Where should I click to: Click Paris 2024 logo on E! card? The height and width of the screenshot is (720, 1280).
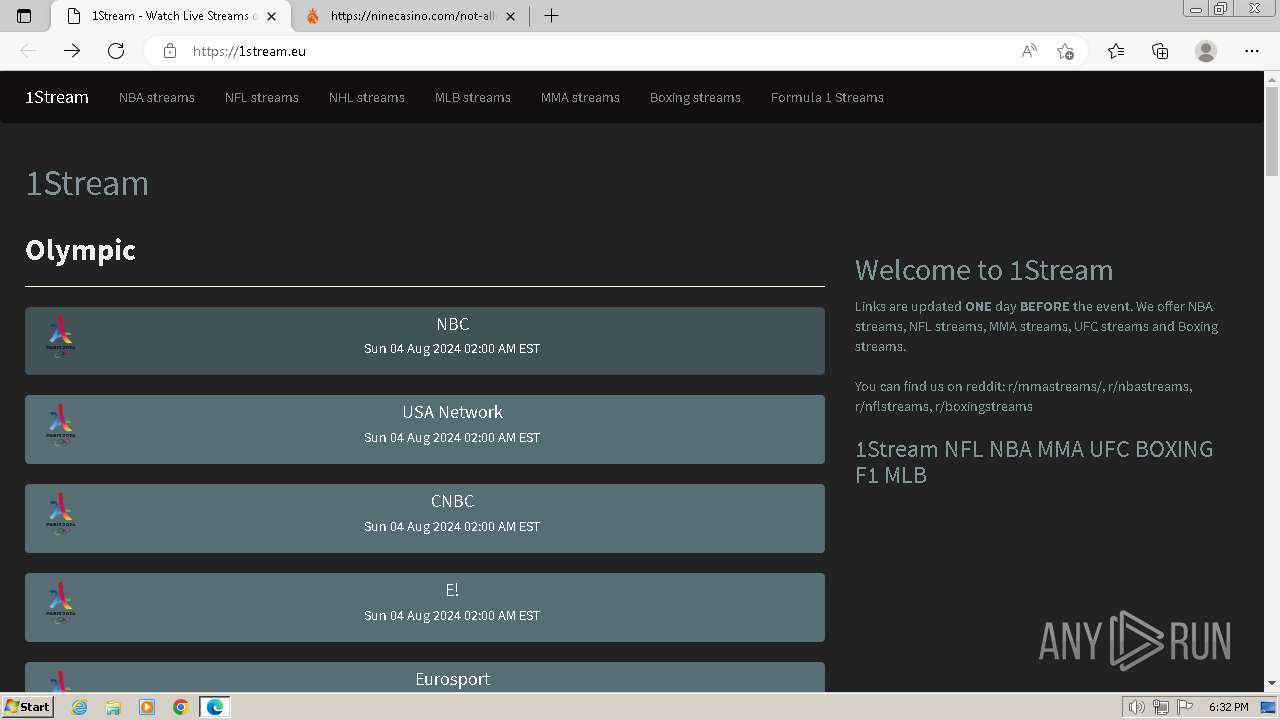click(x=61, y=603)
